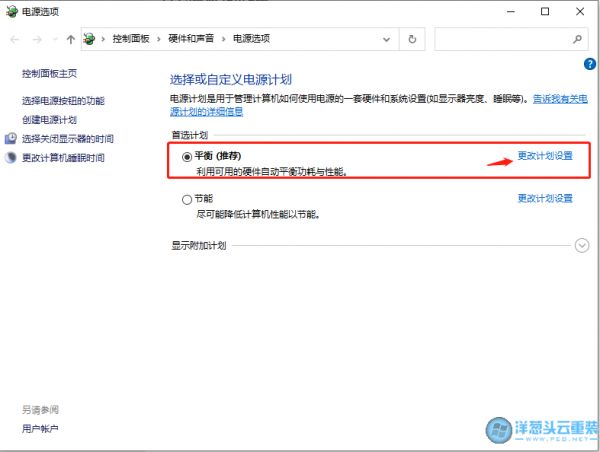Click the forward navigation arrow

(x=37, y=39)
